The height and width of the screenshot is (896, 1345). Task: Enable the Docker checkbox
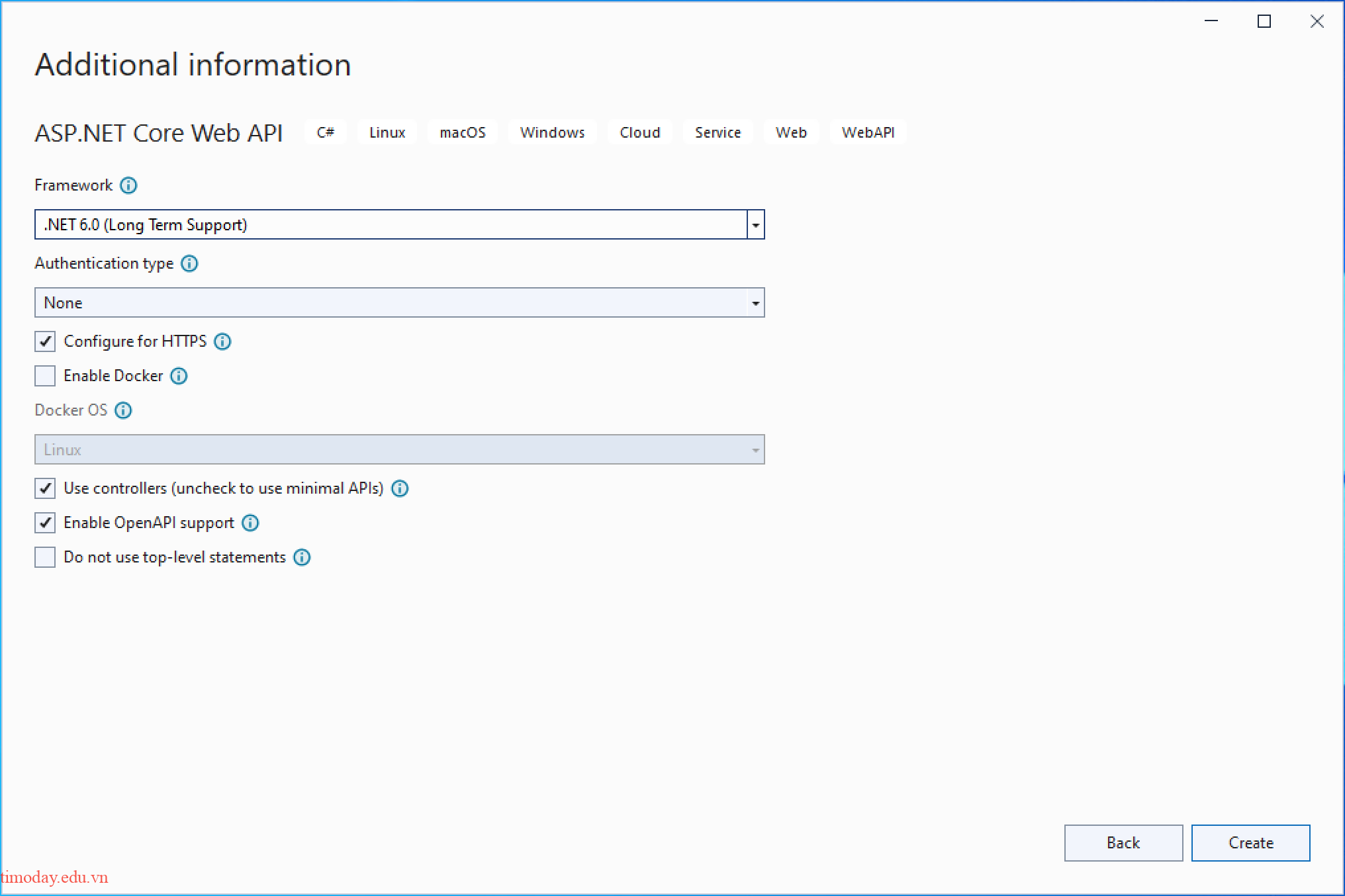(44, 376)
